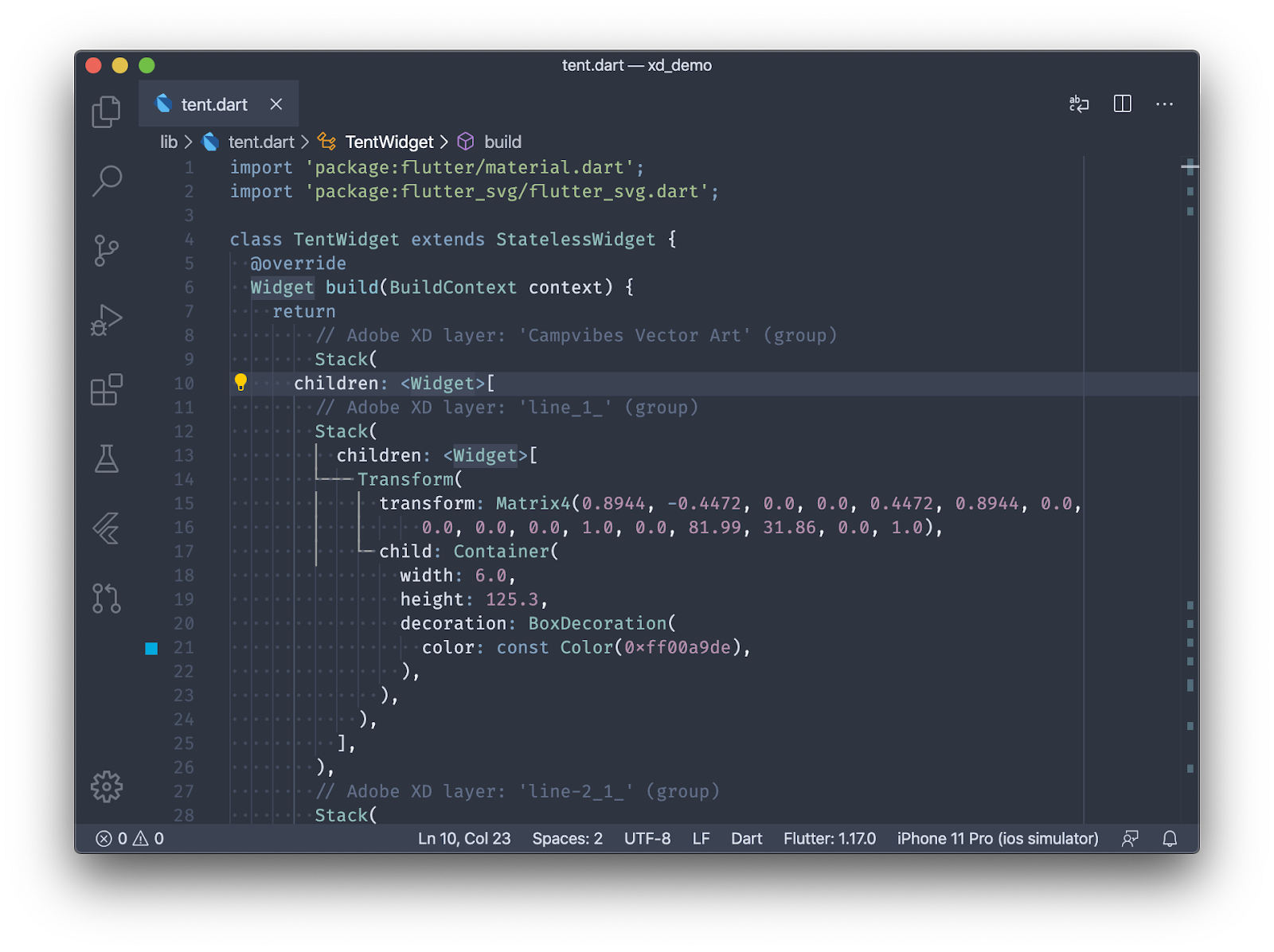Split the editor to the right
This screenshot has width=1274, height=952.
(1122, 104)
